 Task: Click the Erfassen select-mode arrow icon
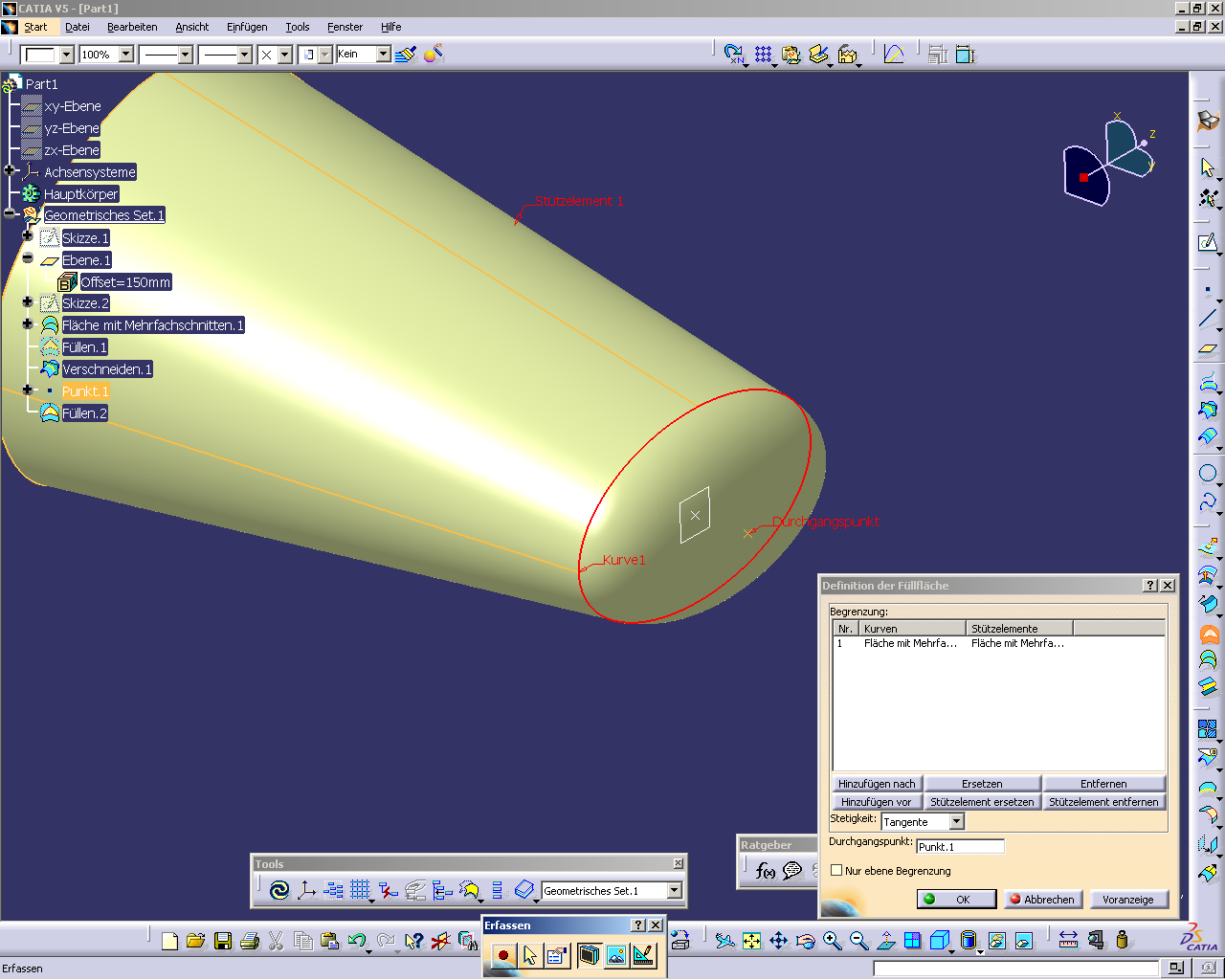pos(530,954)
